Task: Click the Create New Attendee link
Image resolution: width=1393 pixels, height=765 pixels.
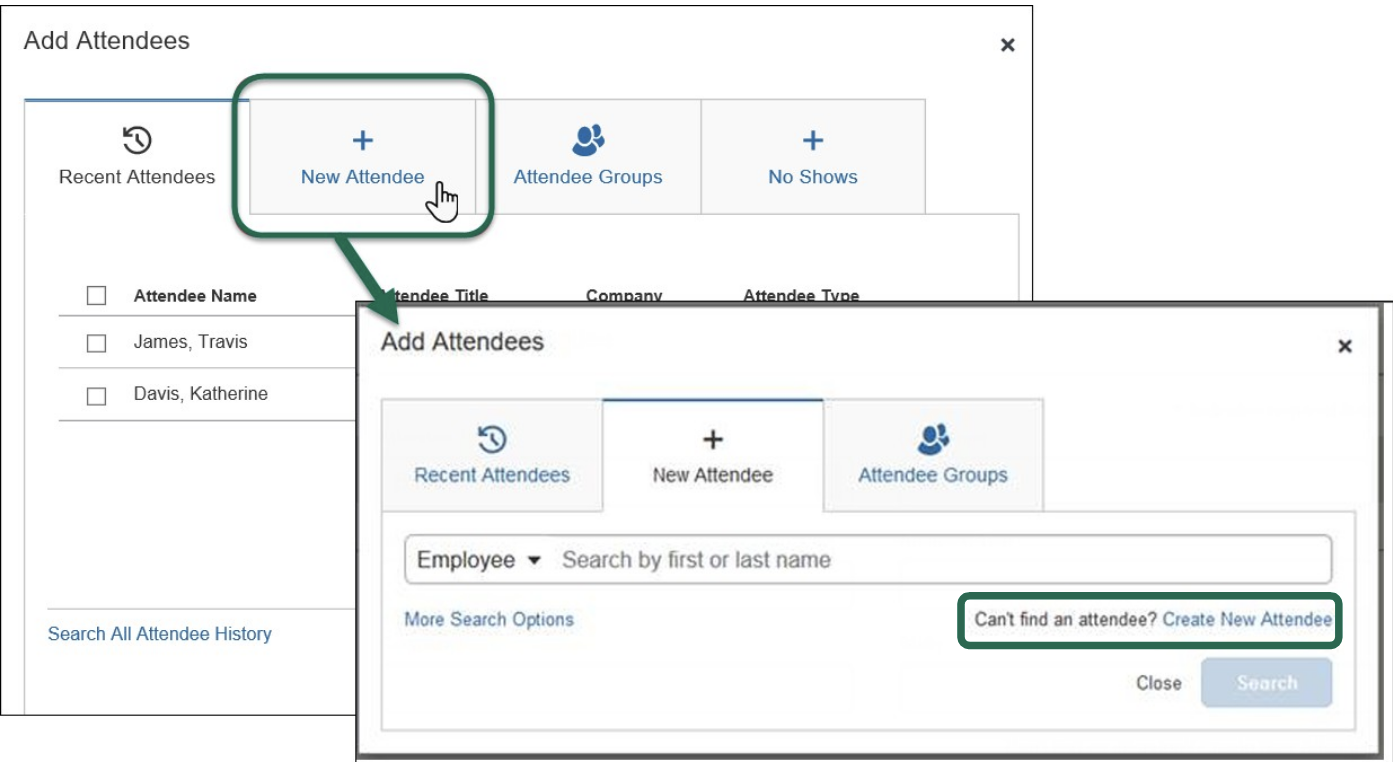Action: coord(1247,620)
